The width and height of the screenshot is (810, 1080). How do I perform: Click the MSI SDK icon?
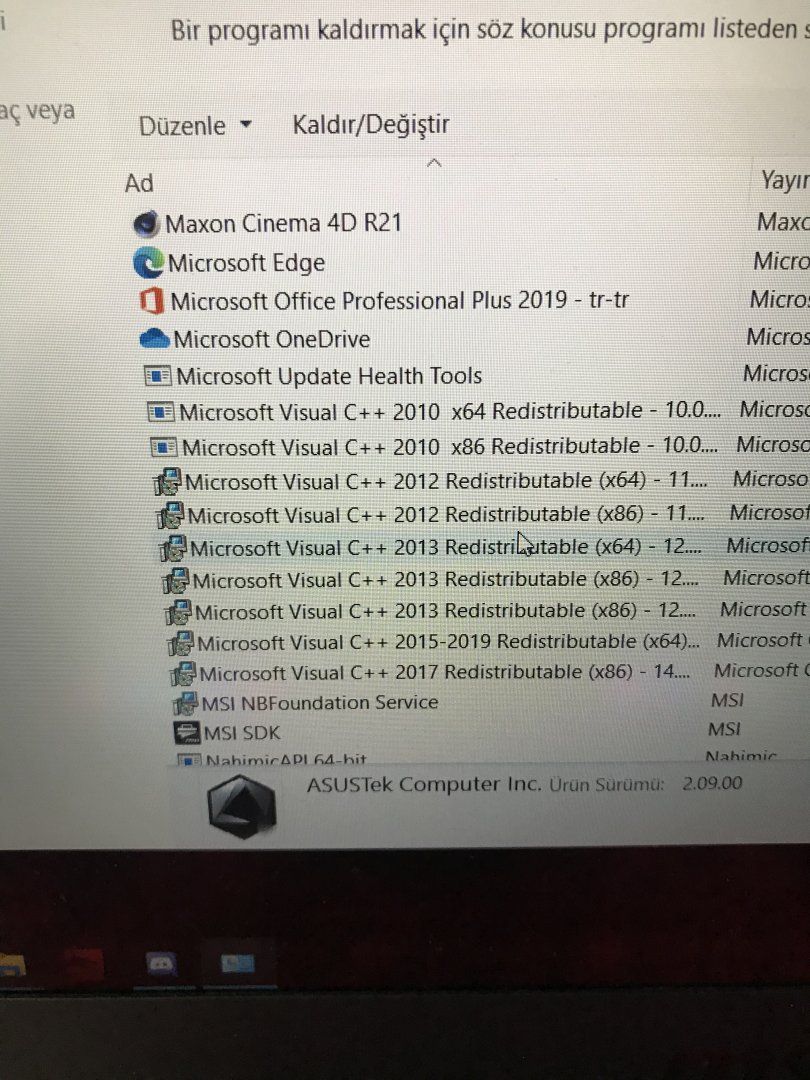(x=187, y=732)
